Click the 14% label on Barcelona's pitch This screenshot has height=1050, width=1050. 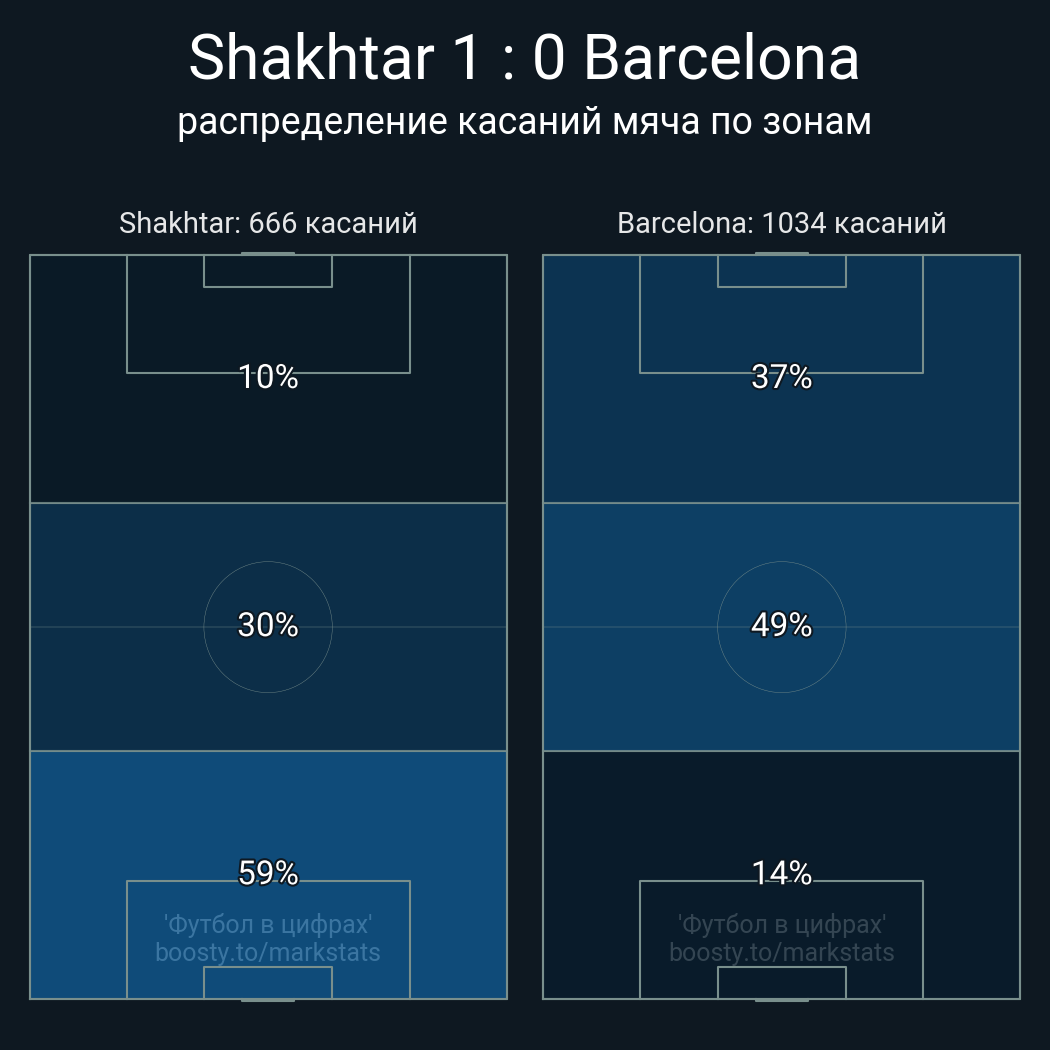[782, 873]
